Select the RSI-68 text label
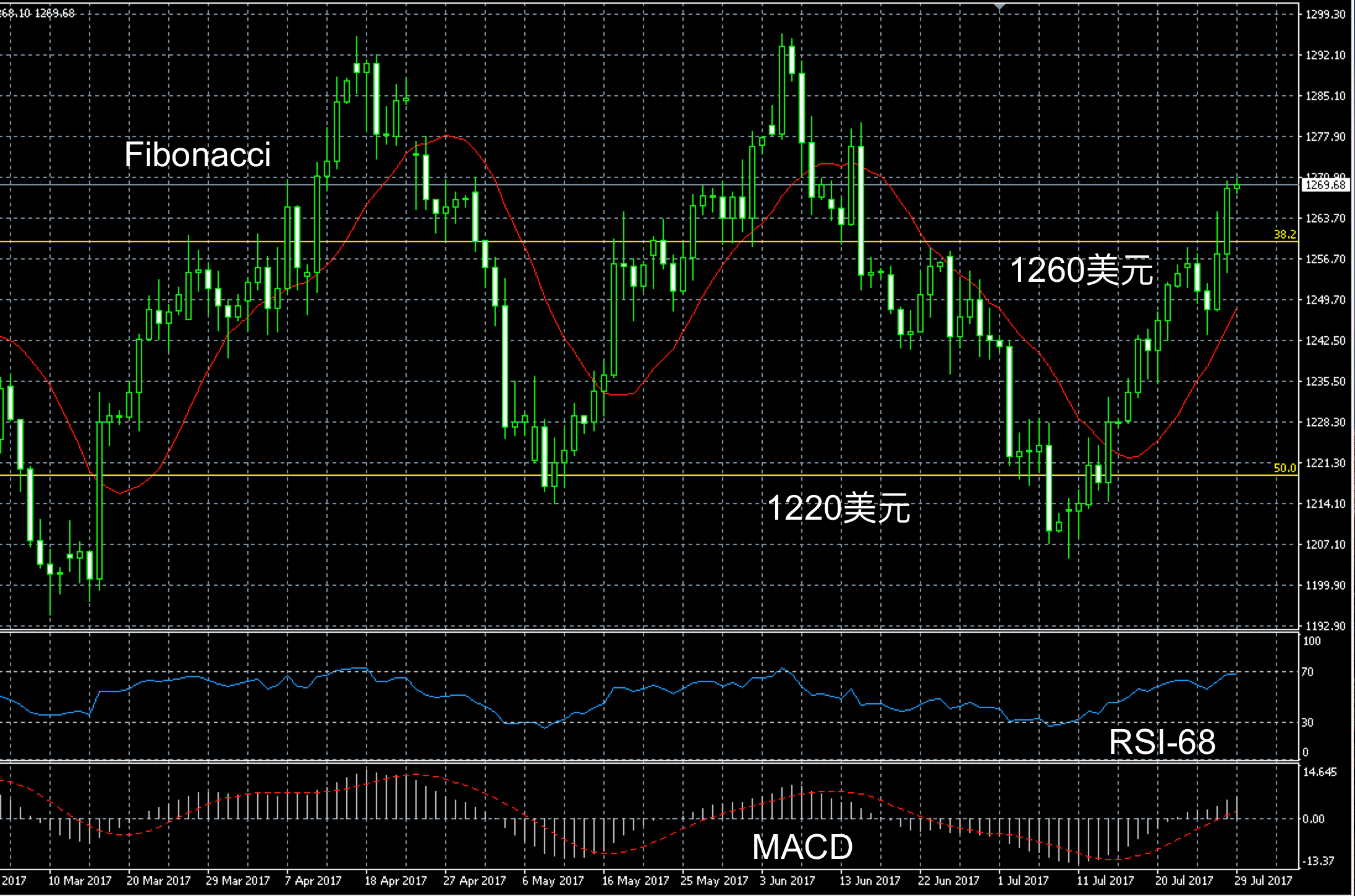1355x896 pixels. (1162, 742)
